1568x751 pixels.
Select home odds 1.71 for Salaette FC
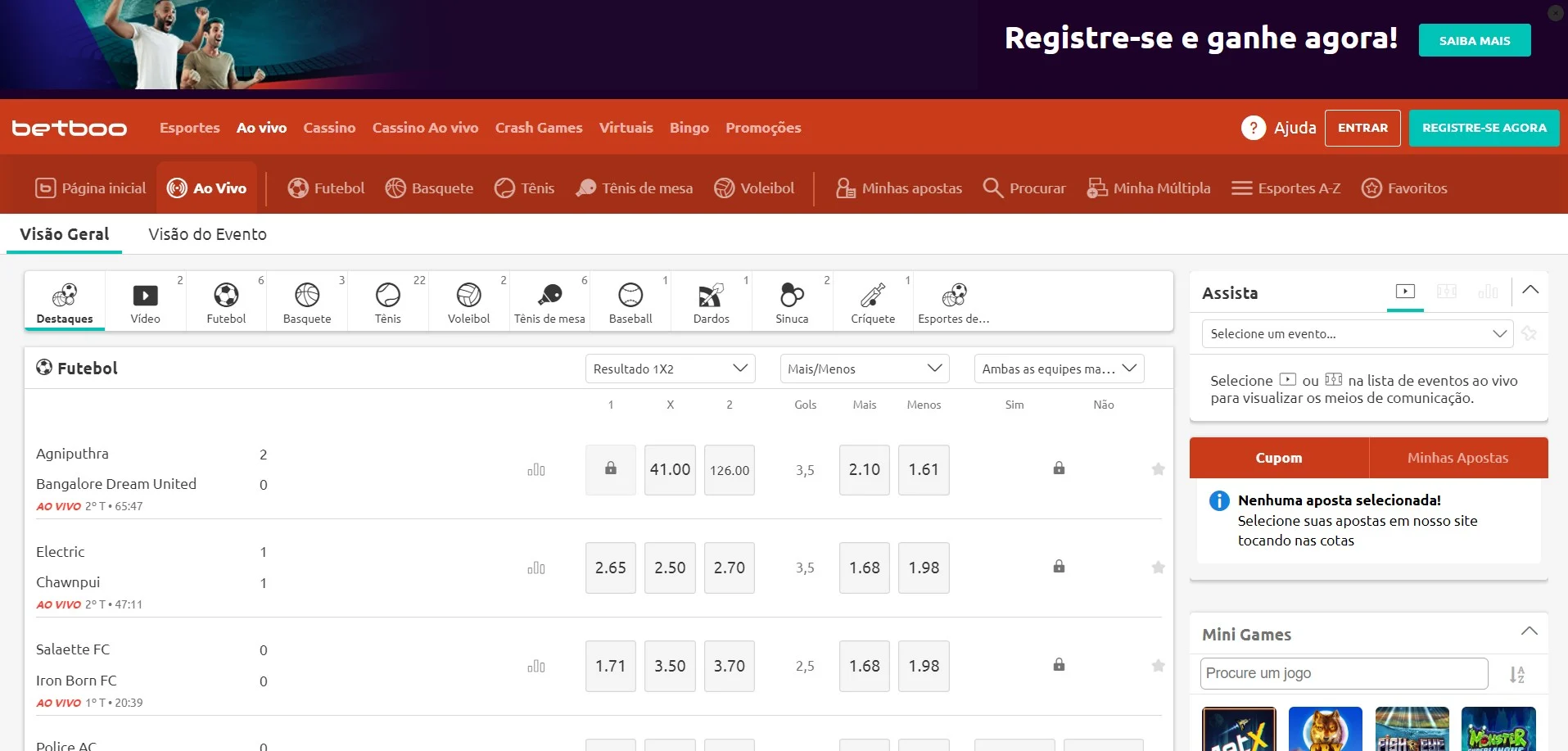coord(611,666)
